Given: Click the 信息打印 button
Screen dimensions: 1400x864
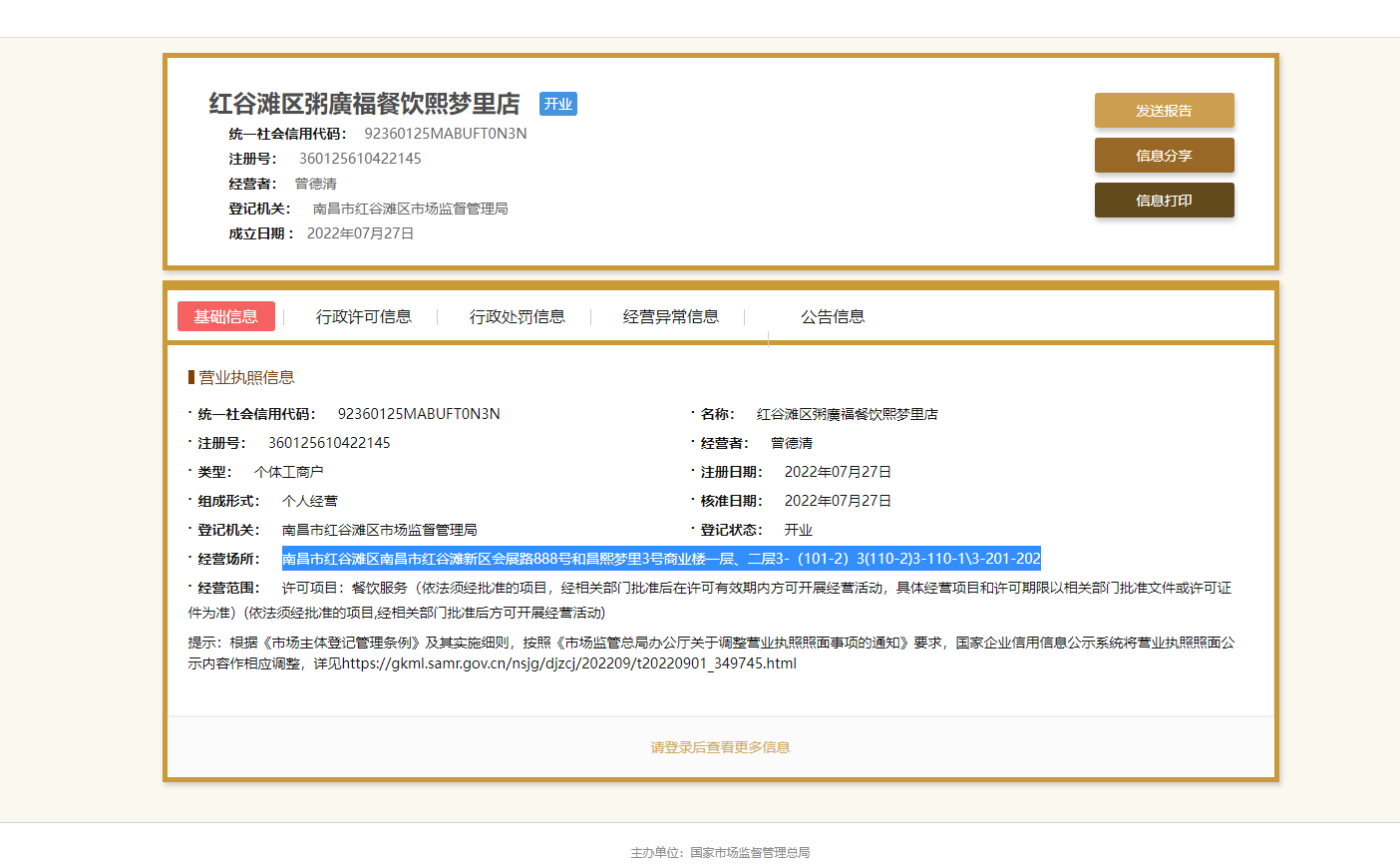Looking at the screenshot, I should pos(1164,201).
